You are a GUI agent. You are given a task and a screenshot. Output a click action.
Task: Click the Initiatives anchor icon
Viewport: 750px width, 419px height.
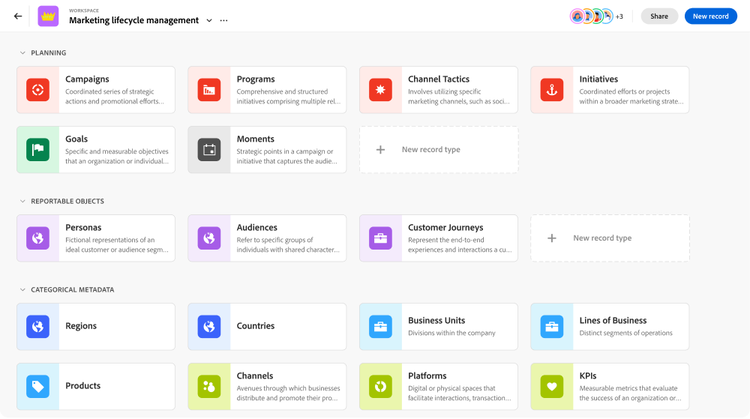551,90
